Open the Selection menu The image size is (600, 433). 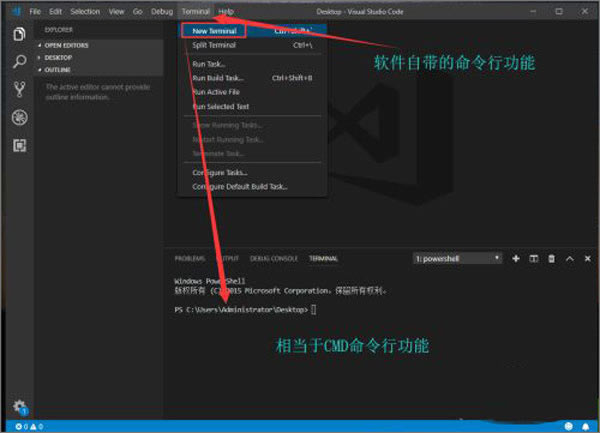tap(85, 12)
